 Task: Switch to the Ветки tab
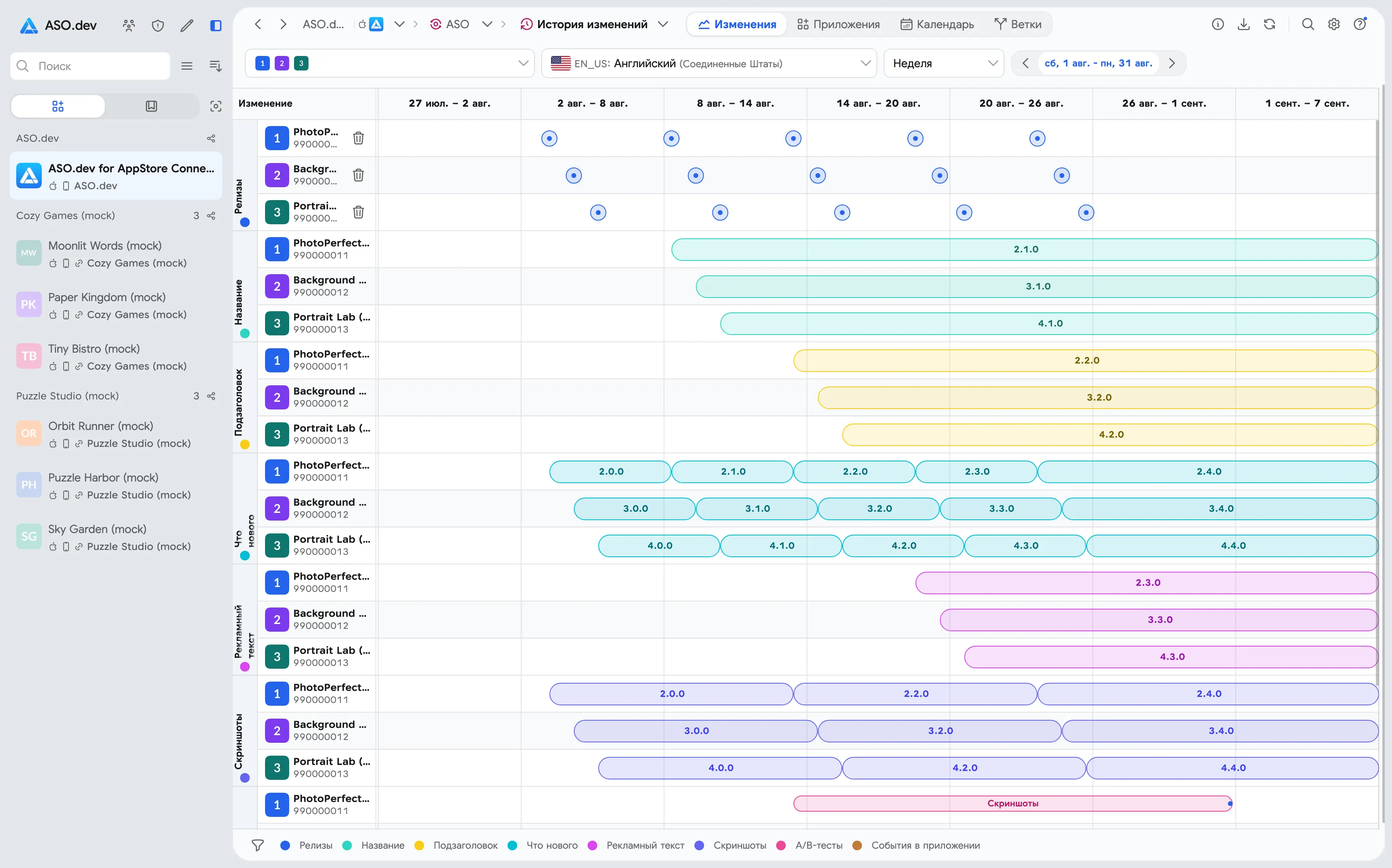[x=1018, y=24]
